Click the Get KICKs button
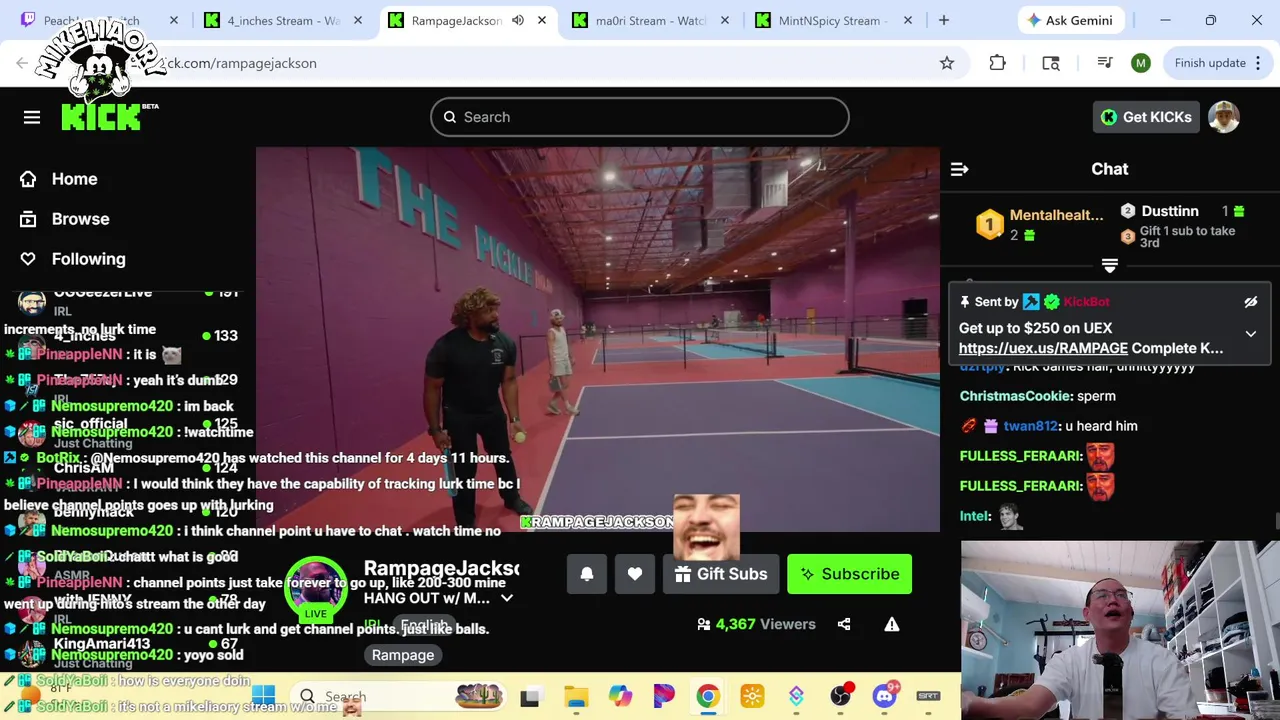 coord(1146,117)
